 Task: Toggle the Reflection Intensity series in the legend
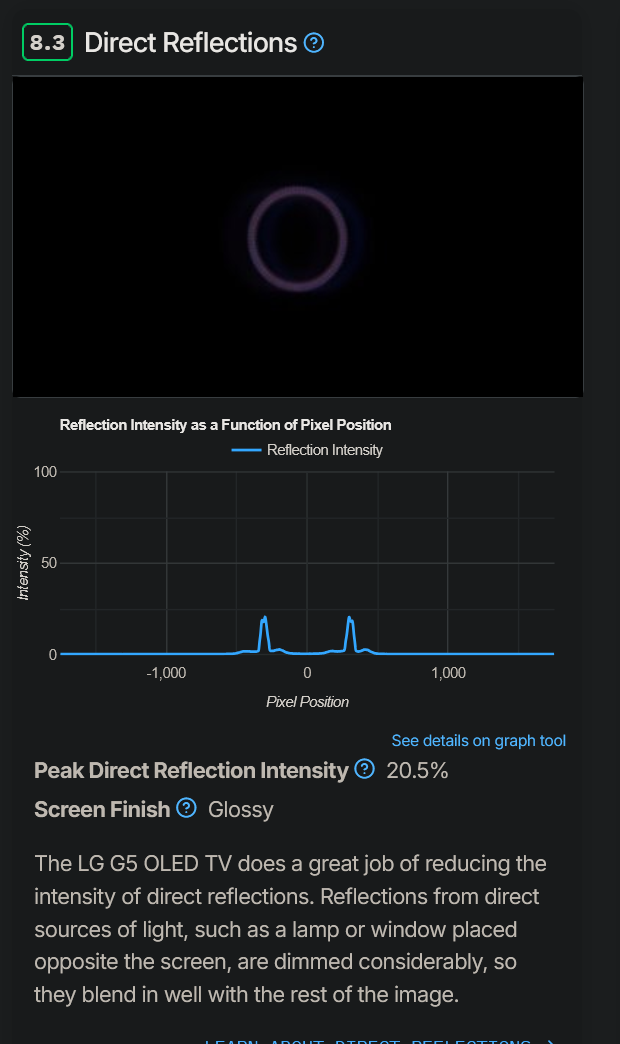click(x=307, y=450)
